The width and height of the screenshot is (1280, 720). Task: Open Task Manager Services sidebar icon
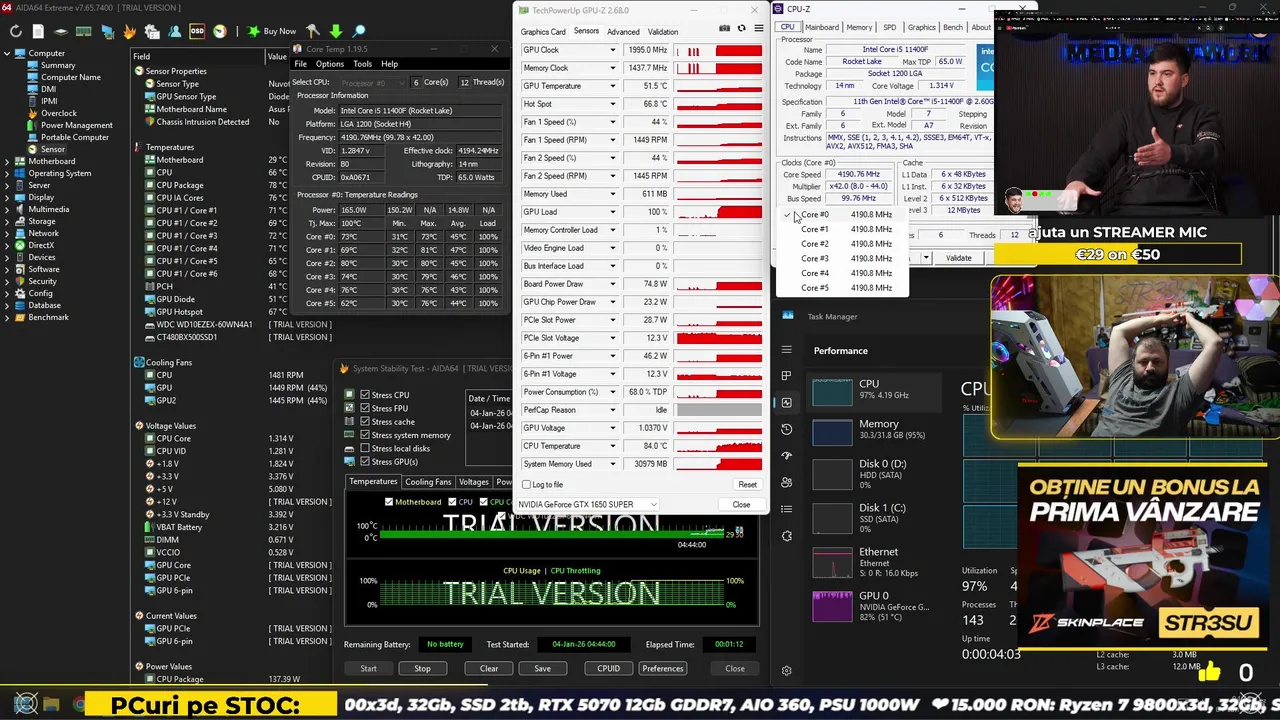point(786,536)
